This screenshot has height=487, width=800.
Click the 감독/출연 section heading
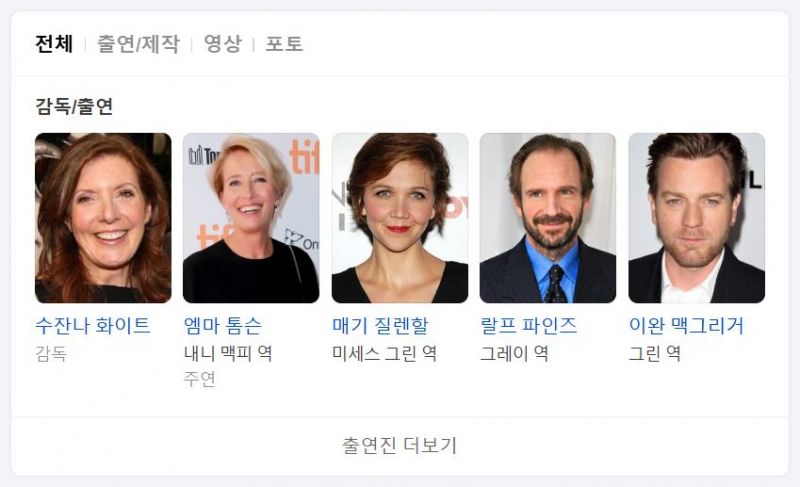[x=74, y=107]
